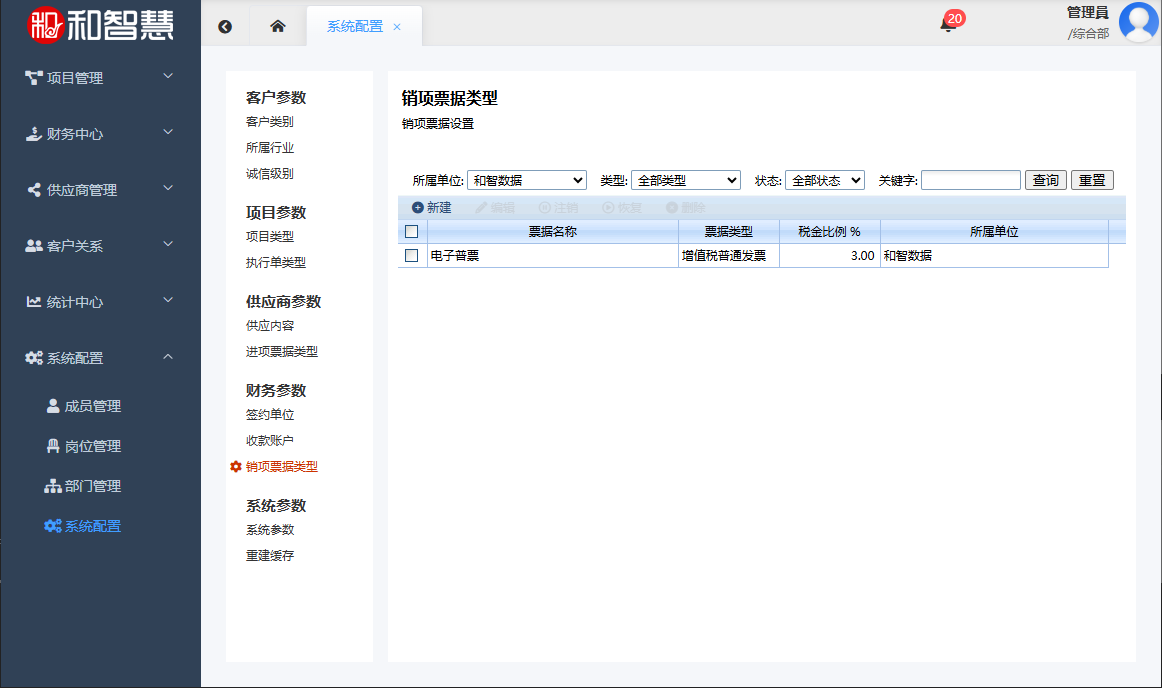
Task: Click the 供应商管理 share icon
Action: point(34,190)
